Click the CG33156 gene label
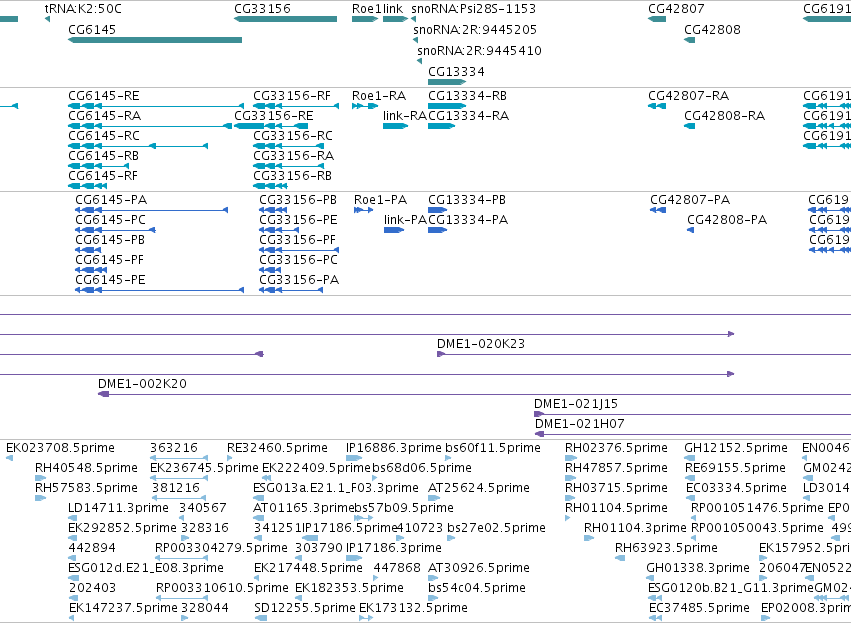Screen dimensions: 851x623 [x=262, y=9]
